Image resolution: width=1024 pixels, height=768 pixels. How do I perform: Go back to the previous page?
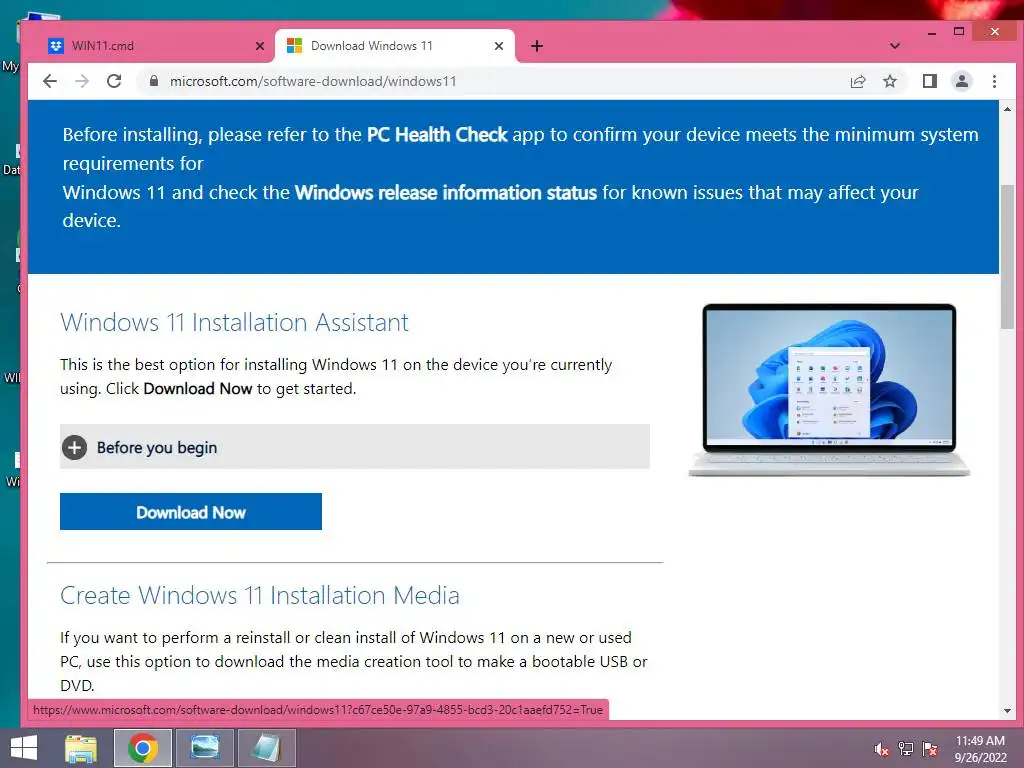pyautogui.click(x=50, y=81)
